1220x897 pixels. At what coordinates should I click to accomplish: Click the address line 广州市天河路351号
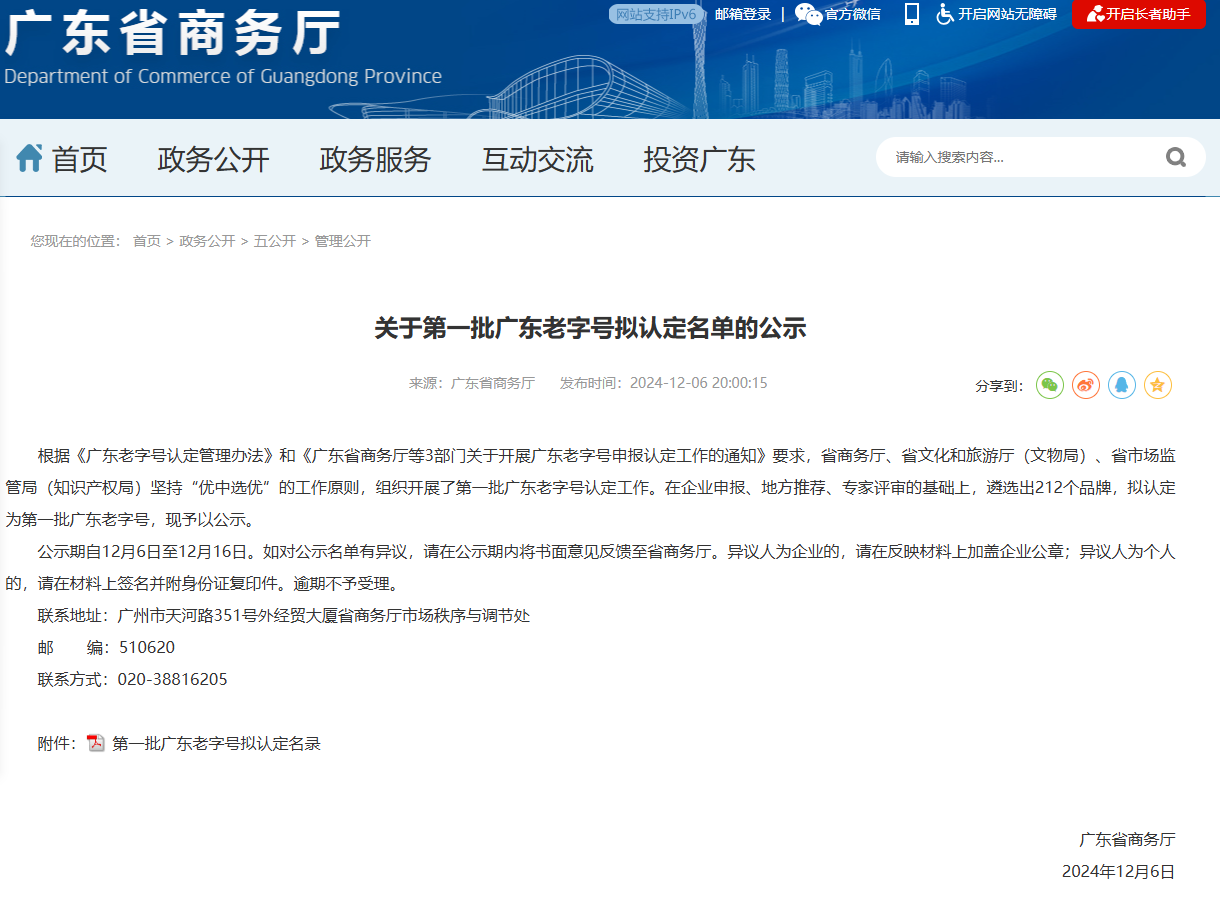pos(189,616)
